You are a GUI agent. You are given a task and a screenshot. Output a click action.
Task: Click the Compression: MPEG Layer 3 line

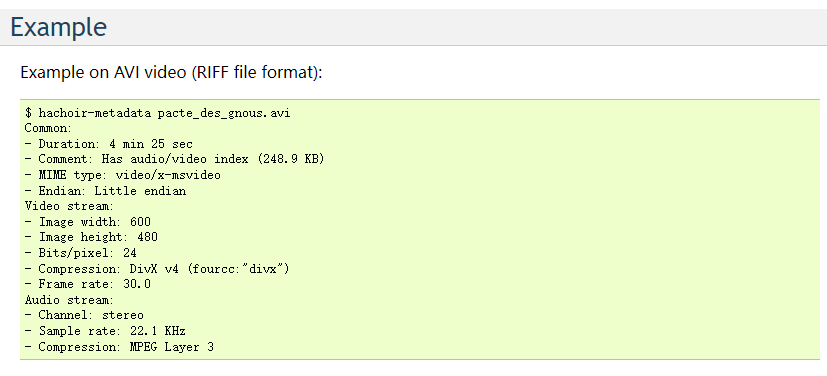point(119,347)
